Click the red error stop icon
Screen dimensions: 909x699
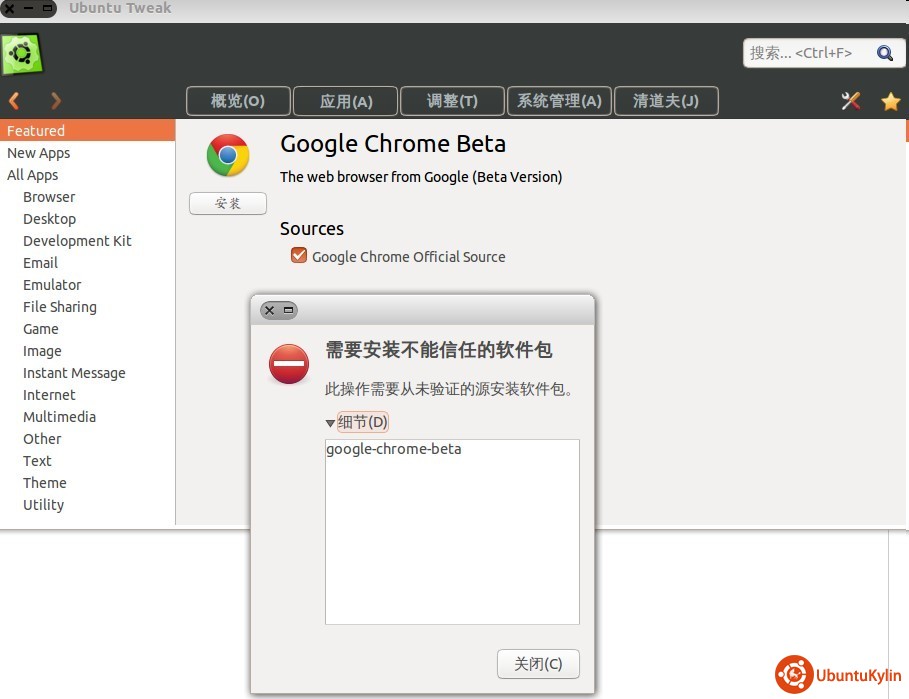(289, 365)
